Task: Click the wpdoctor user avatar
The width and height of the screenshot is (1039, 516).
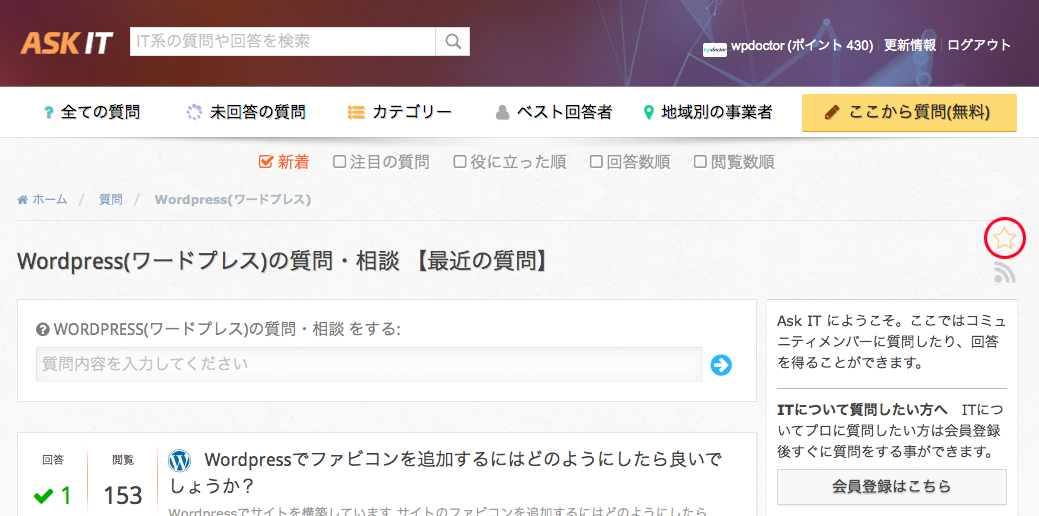Action: (715, 49)
